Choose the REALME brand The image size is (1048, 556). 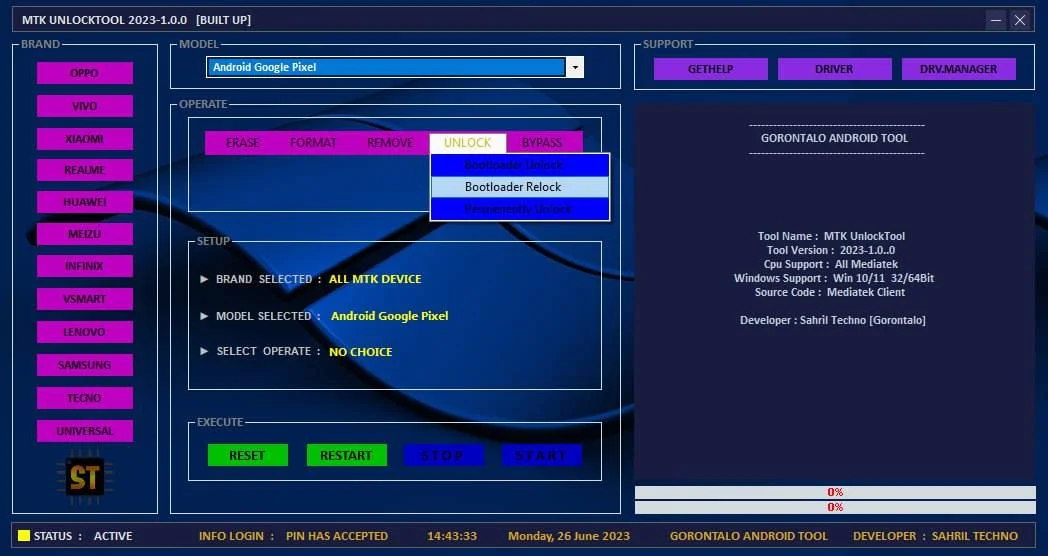tap(85, 170)
